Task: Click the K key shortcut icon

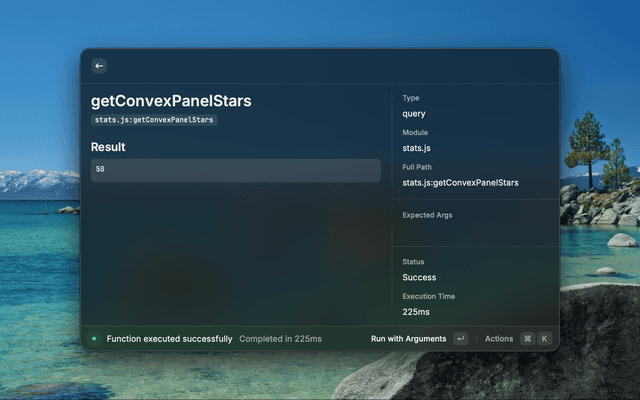Action: (545, 339)
